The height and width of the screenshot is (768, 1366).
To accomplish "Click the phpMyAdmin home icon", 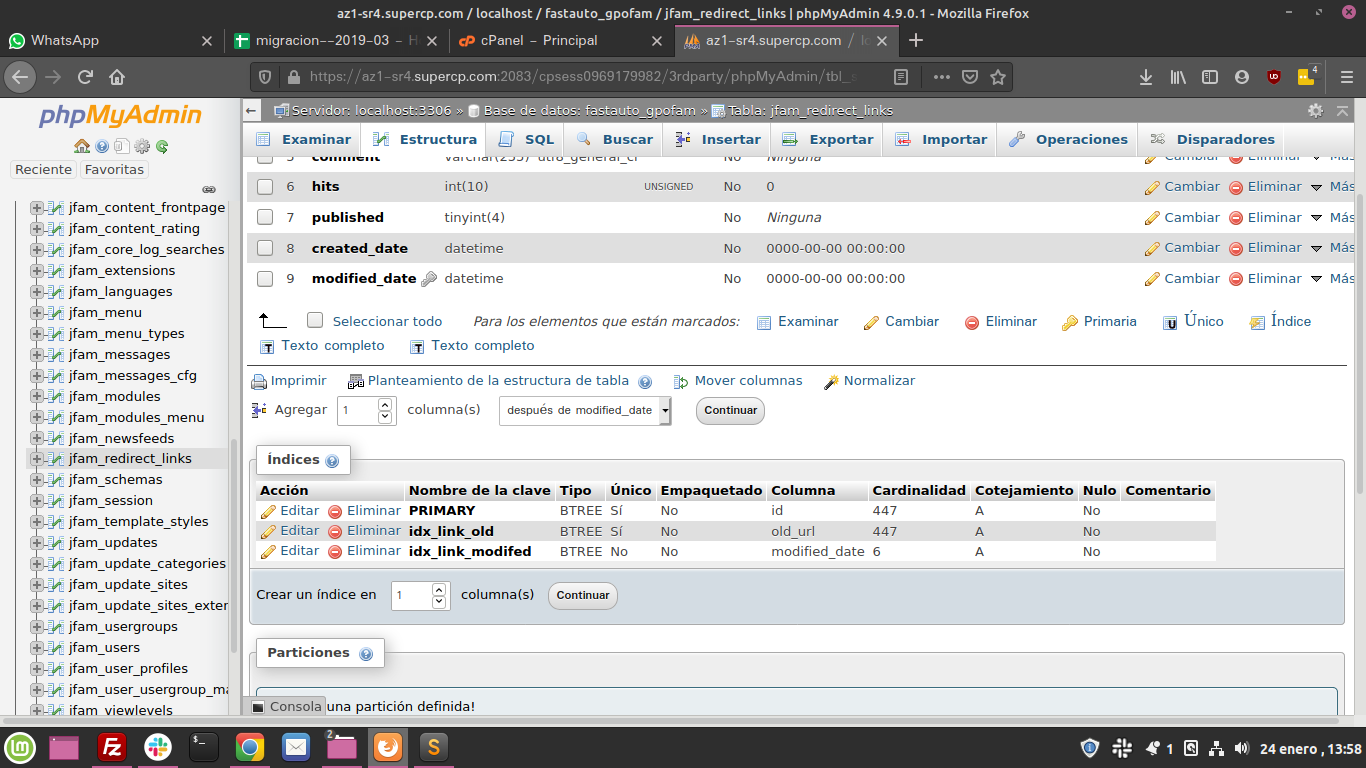I will pyautogui.click(x=82, y=146).
